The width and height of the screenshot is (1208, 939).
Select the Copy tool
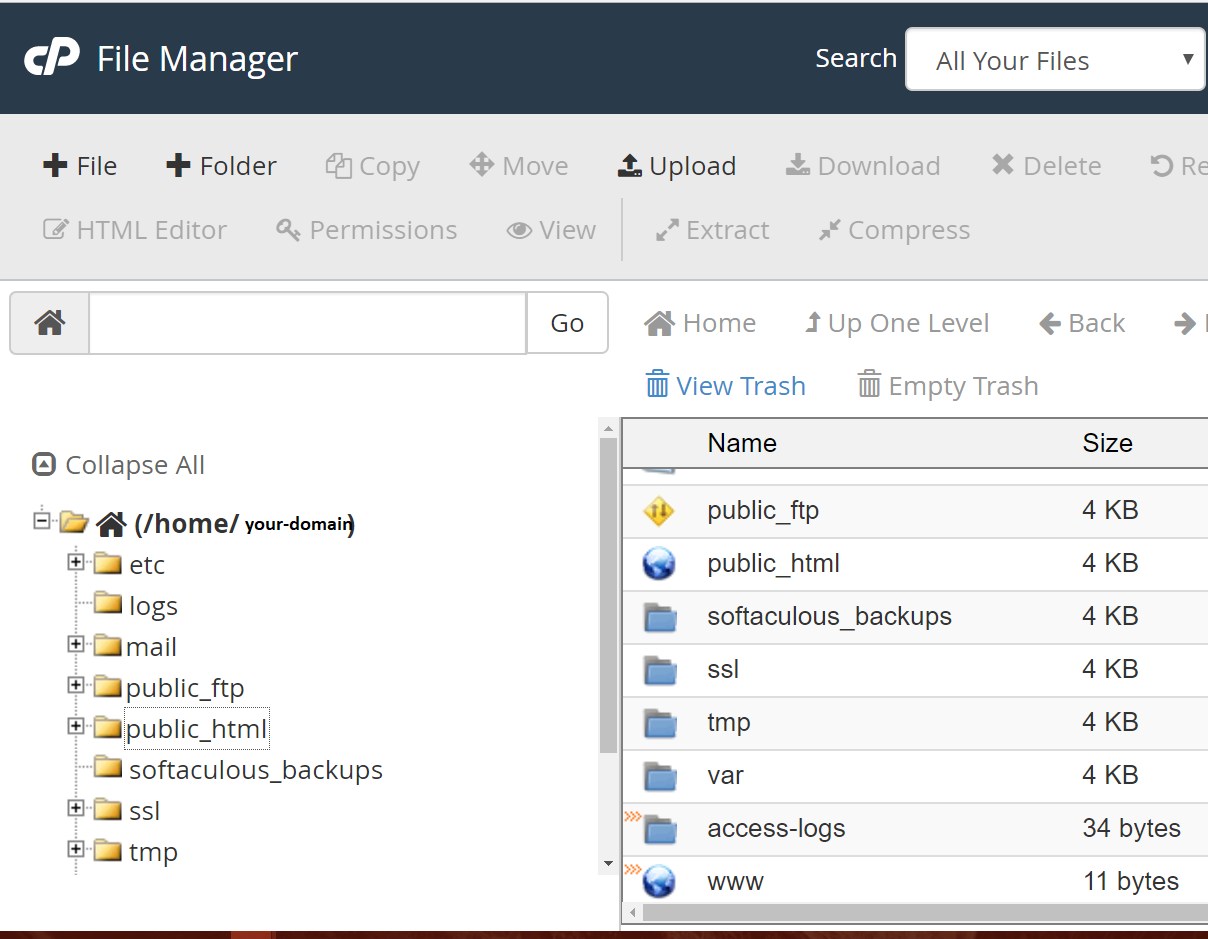click(372, 165)
